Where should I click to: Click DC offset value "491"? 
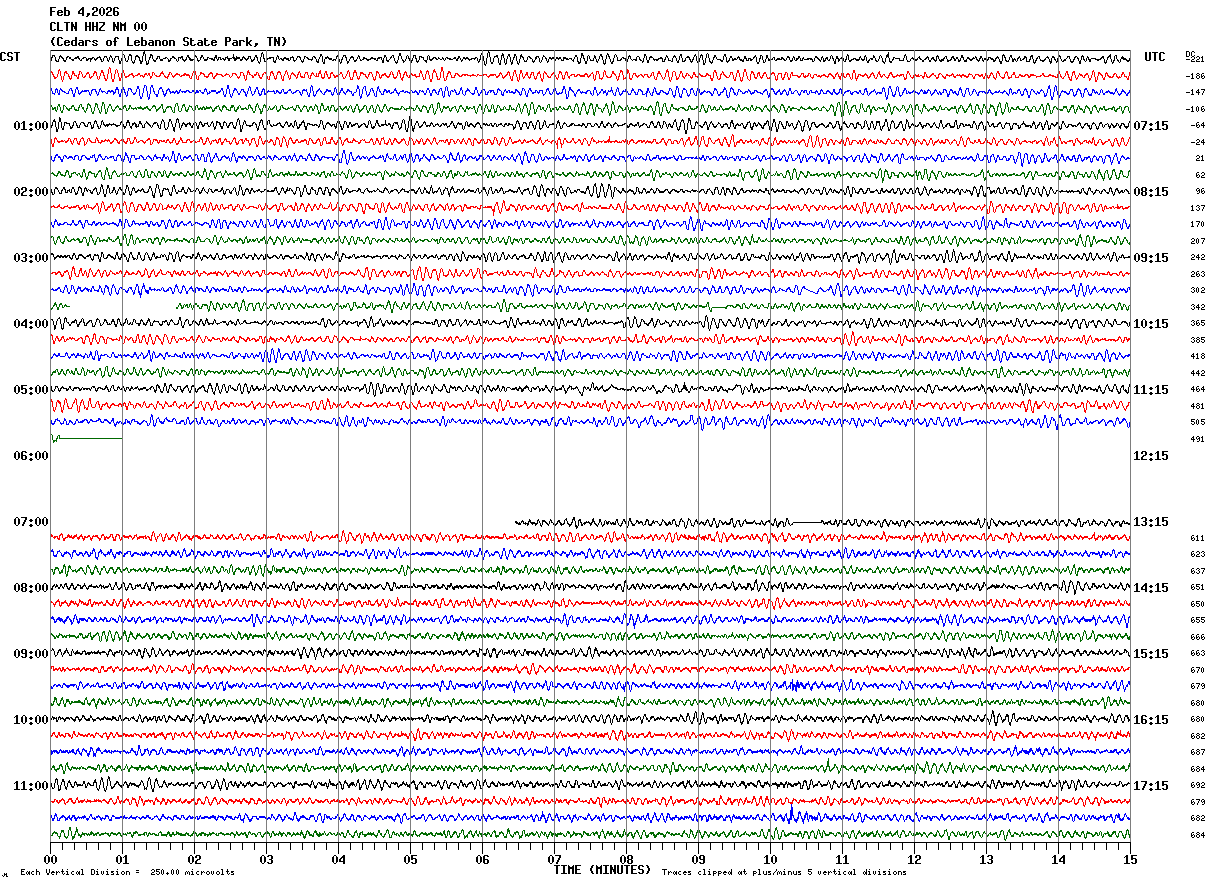point(1198,439)
